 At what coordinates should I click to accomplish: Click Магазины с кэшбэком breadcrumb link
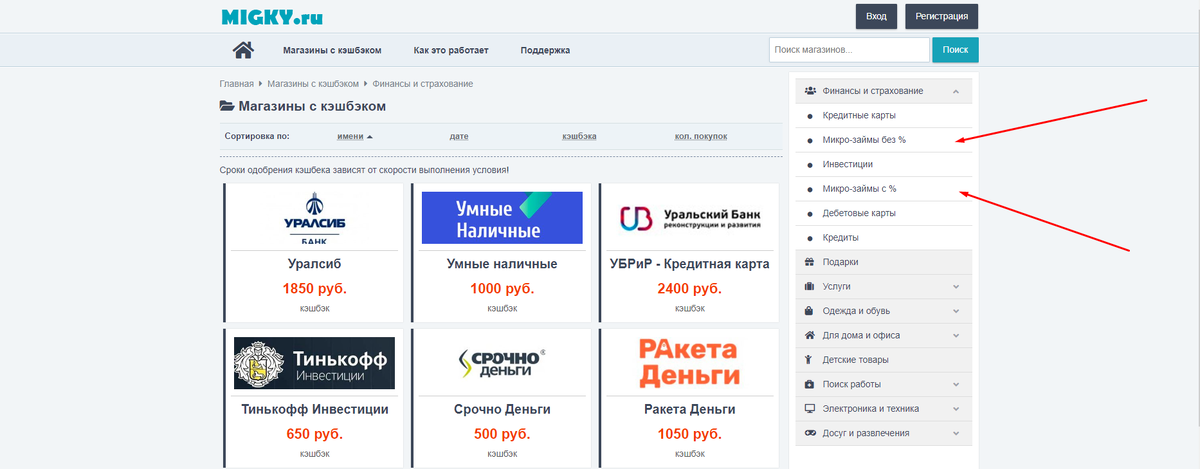313,84
